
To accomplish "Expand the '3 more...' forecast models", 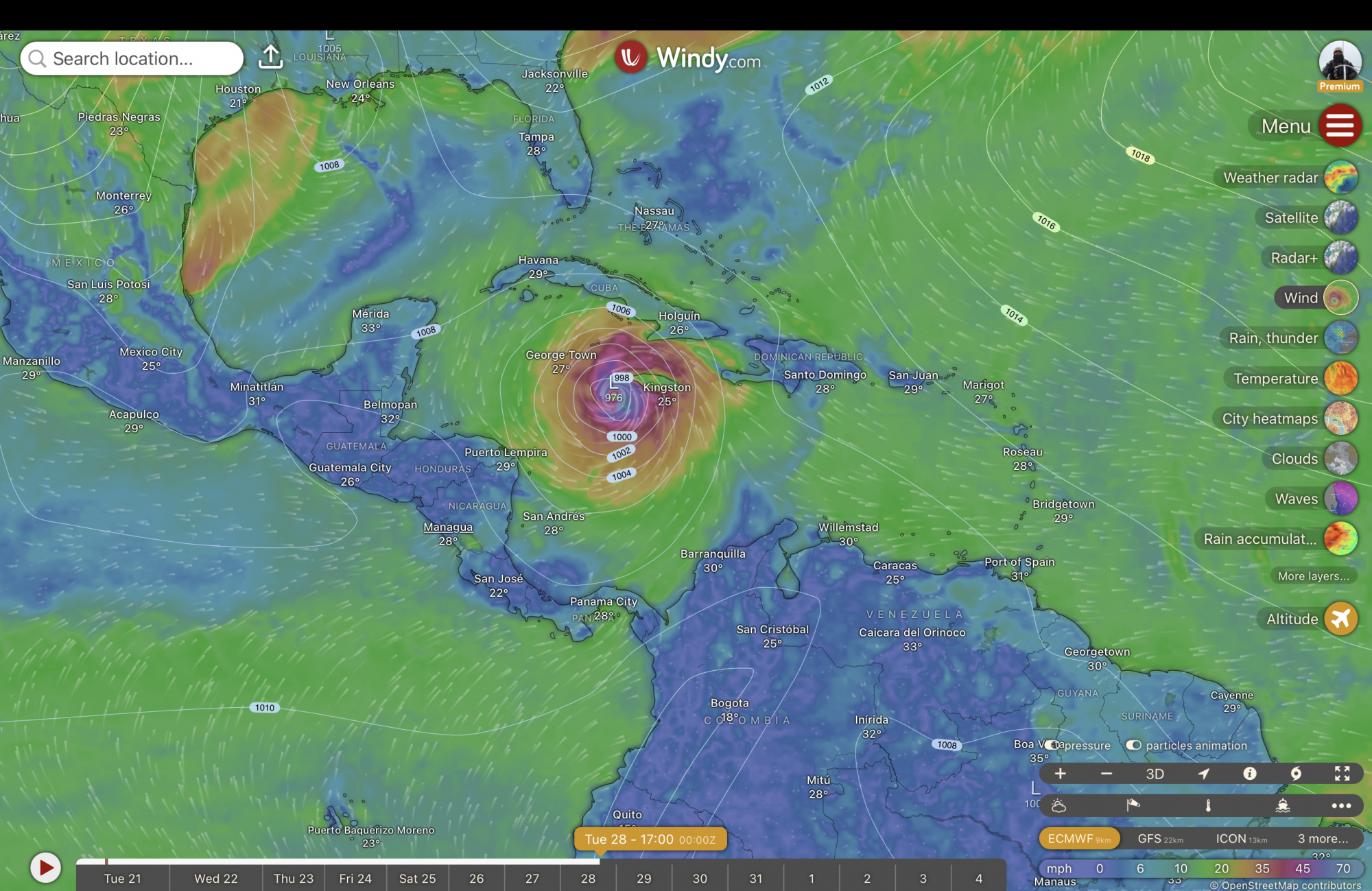I will (x=1322, y=838).
